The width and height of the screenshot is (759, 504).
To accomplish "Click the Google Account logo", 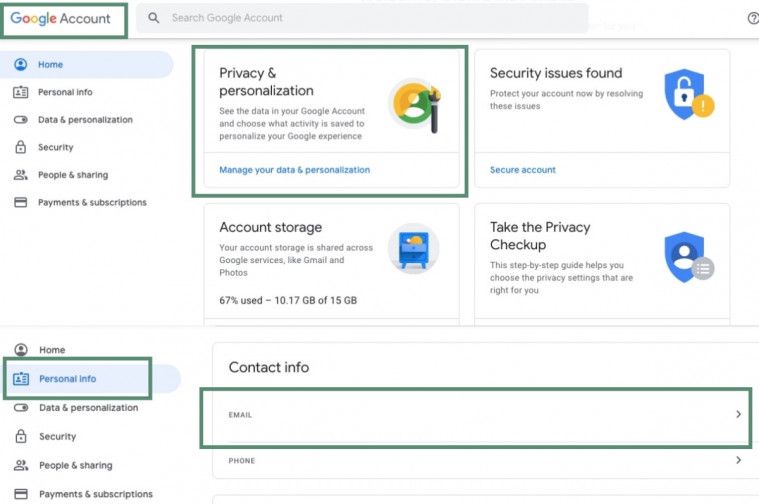I will 61,18.
